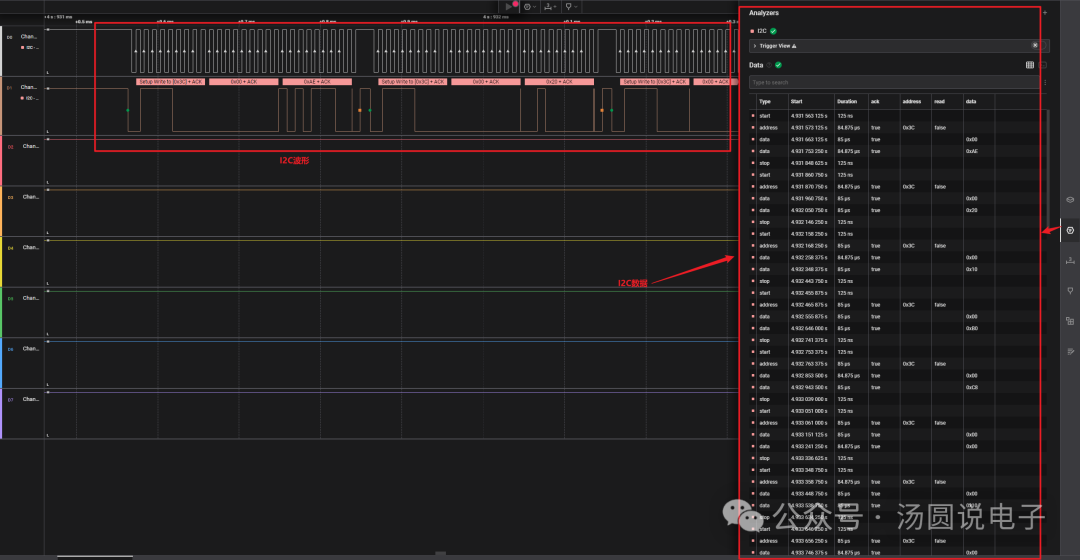The image size is (1080, 560).
Task: Select the Analyzers sidebar icon
Action: (x=1070, y=230)
